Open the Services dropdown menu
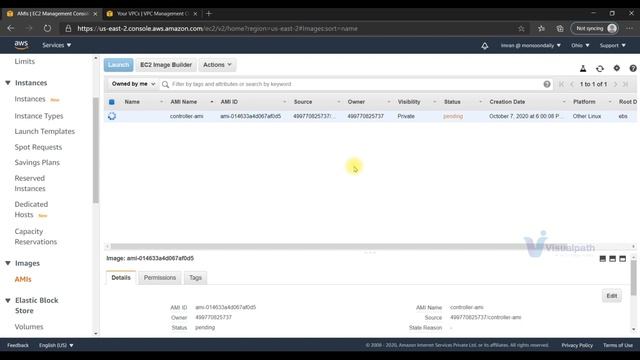The width and height of the screenshot is (640, 360). pos(56,45)
